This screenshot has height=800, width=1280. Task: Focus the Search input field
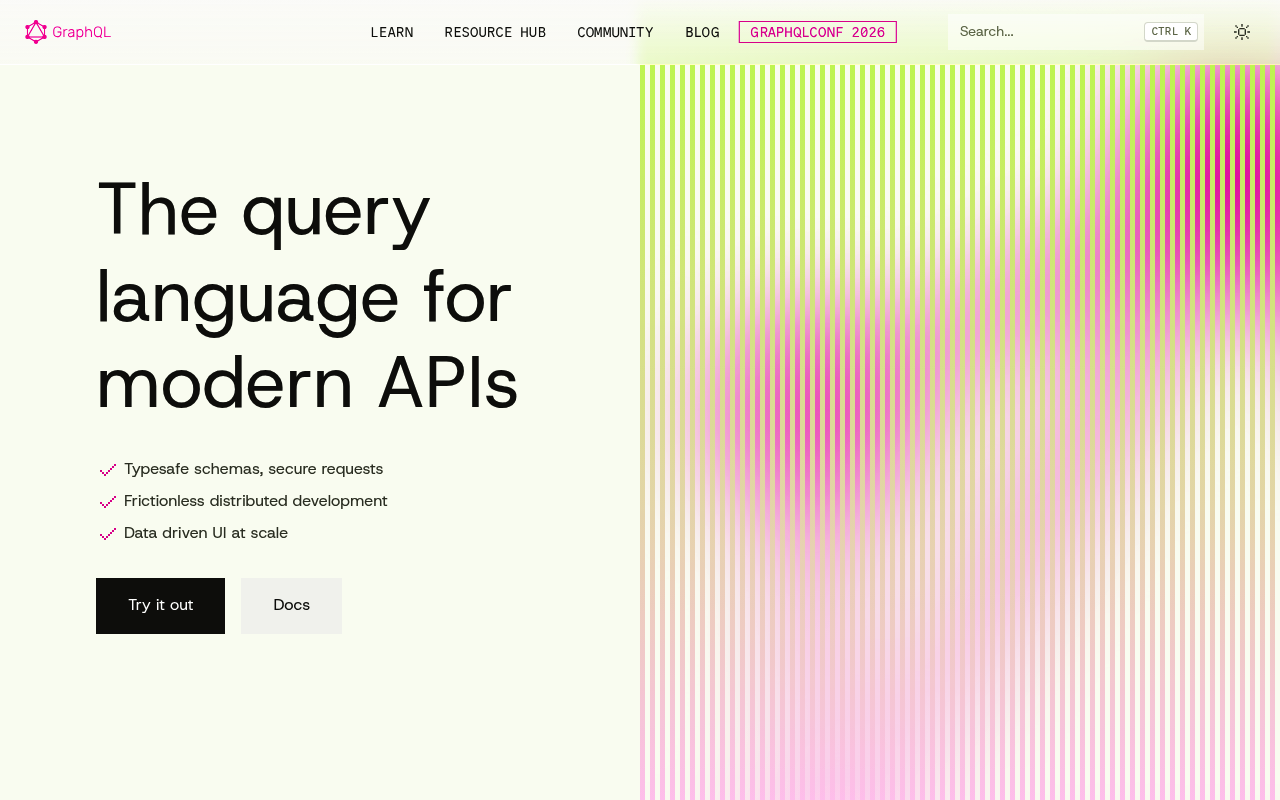[1076, 32]
